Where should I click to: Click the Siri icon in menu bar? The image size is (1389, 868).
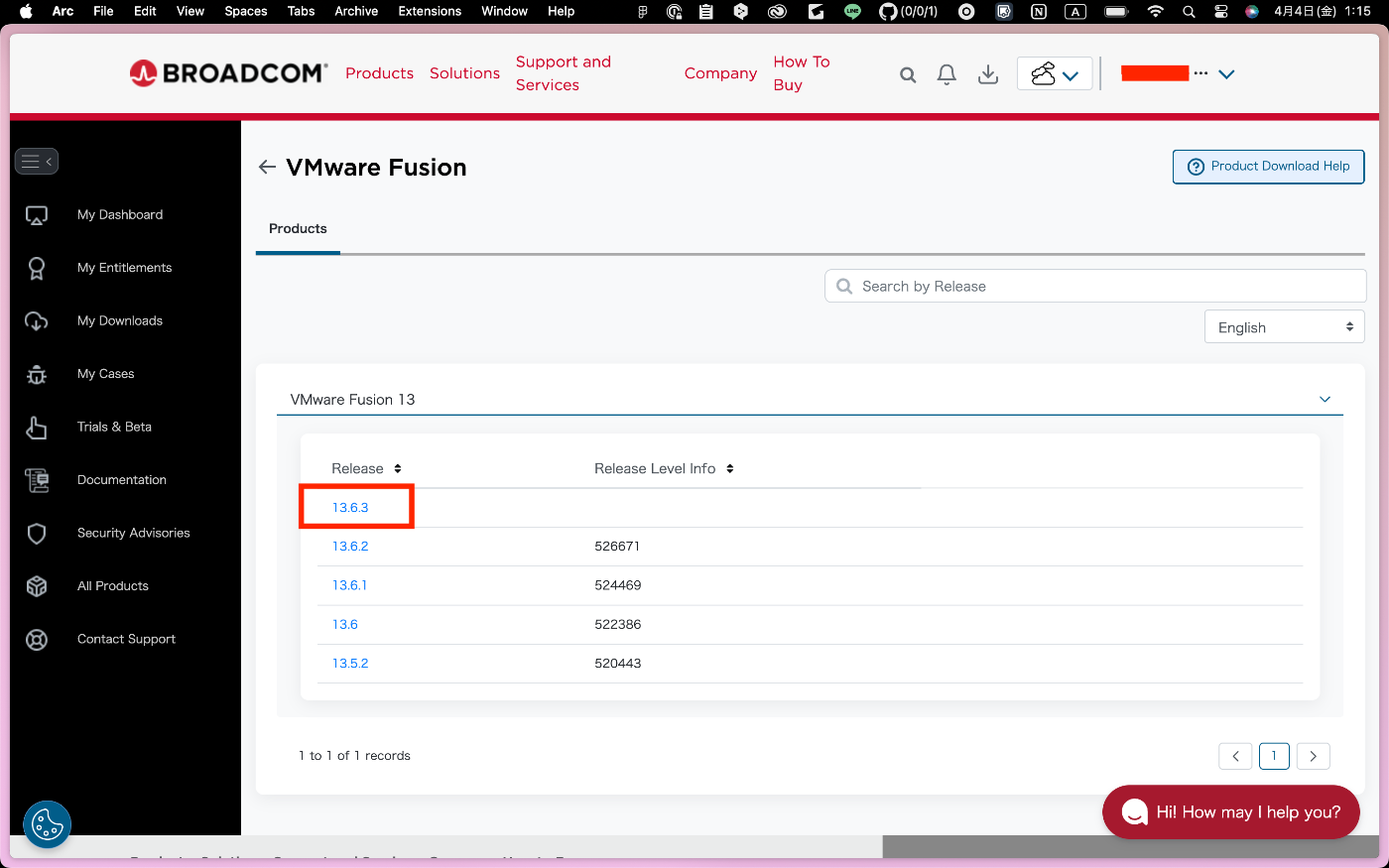(1252, 12)
